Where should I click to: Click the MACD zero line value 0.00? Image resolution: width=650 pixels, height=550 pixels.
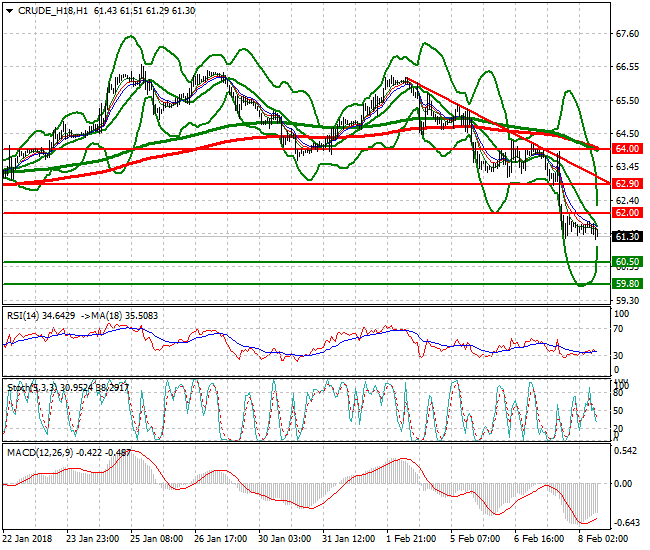coord(623,484)
